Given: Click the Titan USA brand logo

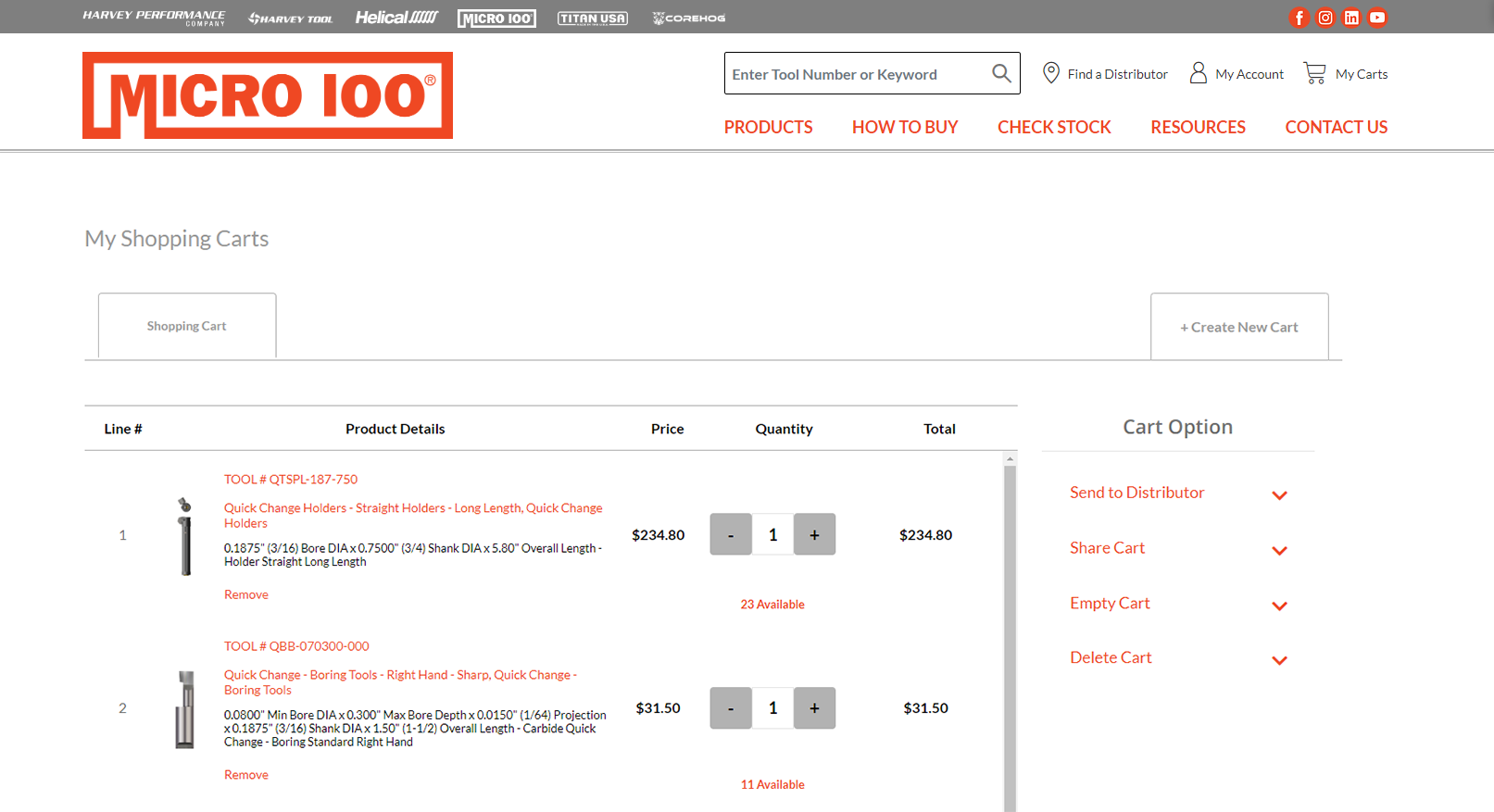Looking at the screenshot, I should pos(593,19).
